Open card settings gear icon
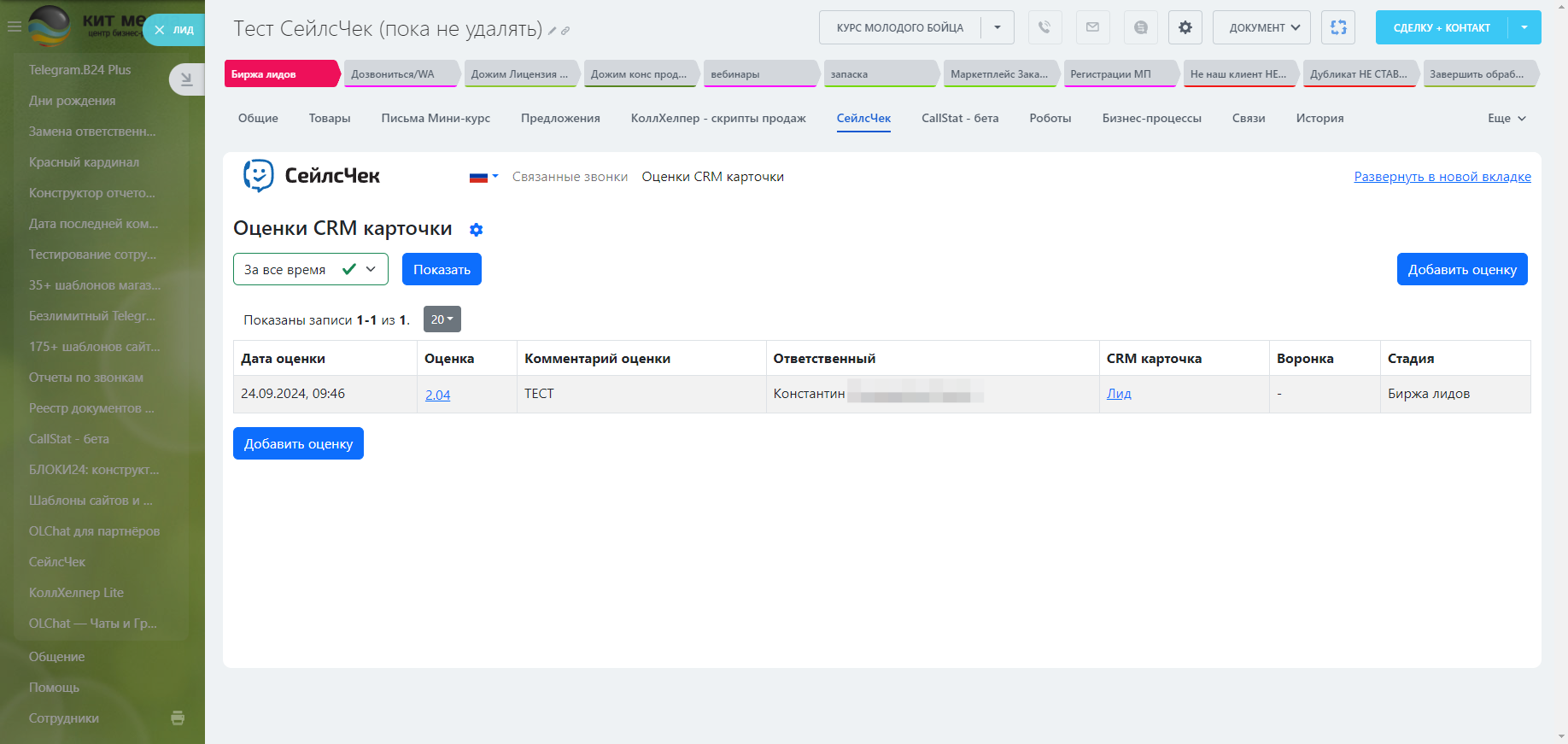Screen dimensions: 1568x744 [1185, 27]
